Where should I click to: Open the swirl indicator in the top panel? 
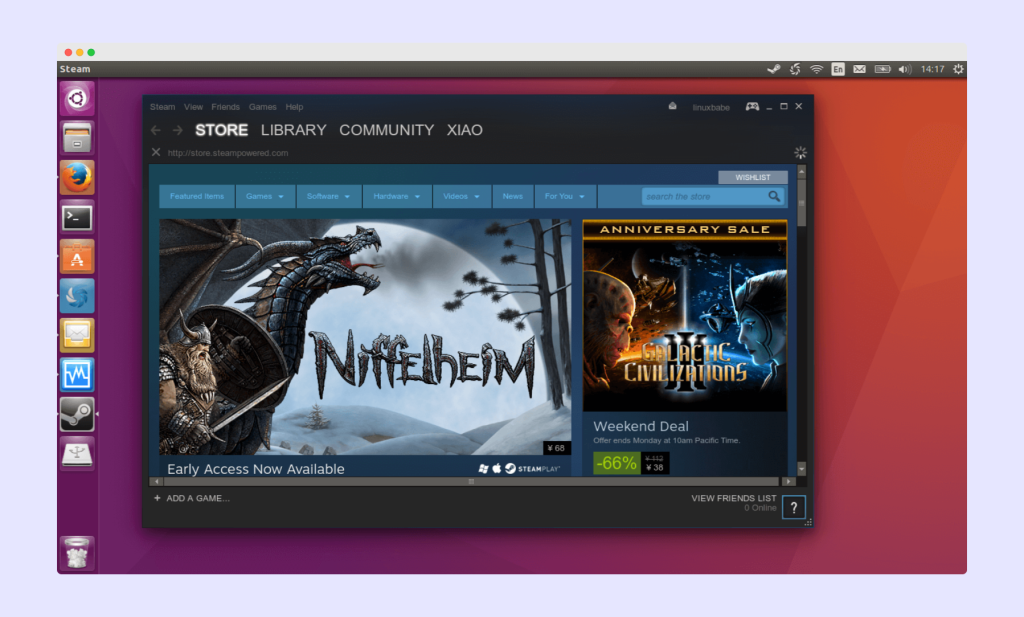pos(795,69)
